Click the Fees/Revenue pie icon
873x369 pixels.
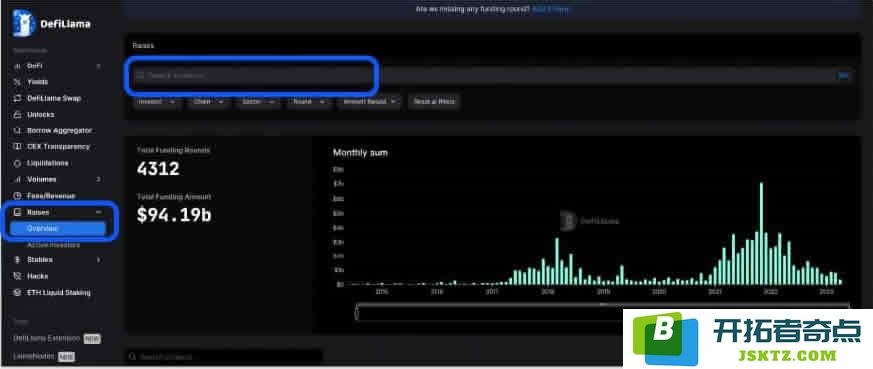17,196
